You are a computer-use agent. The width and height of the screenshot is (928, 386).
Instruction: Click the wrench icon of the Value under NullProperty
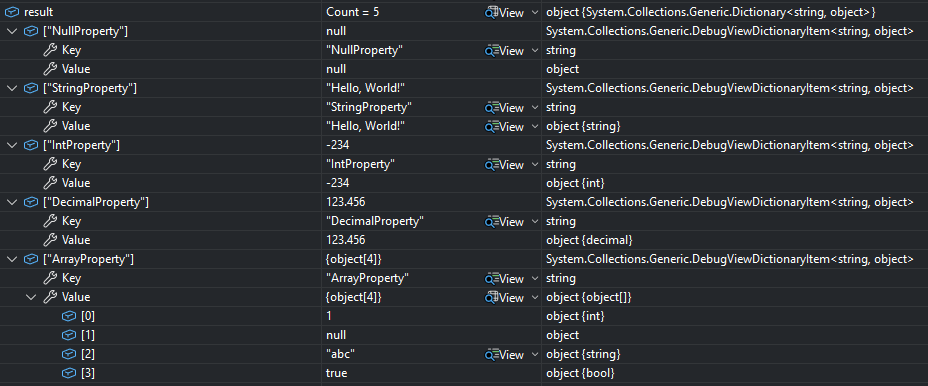(x=51, y=69)
